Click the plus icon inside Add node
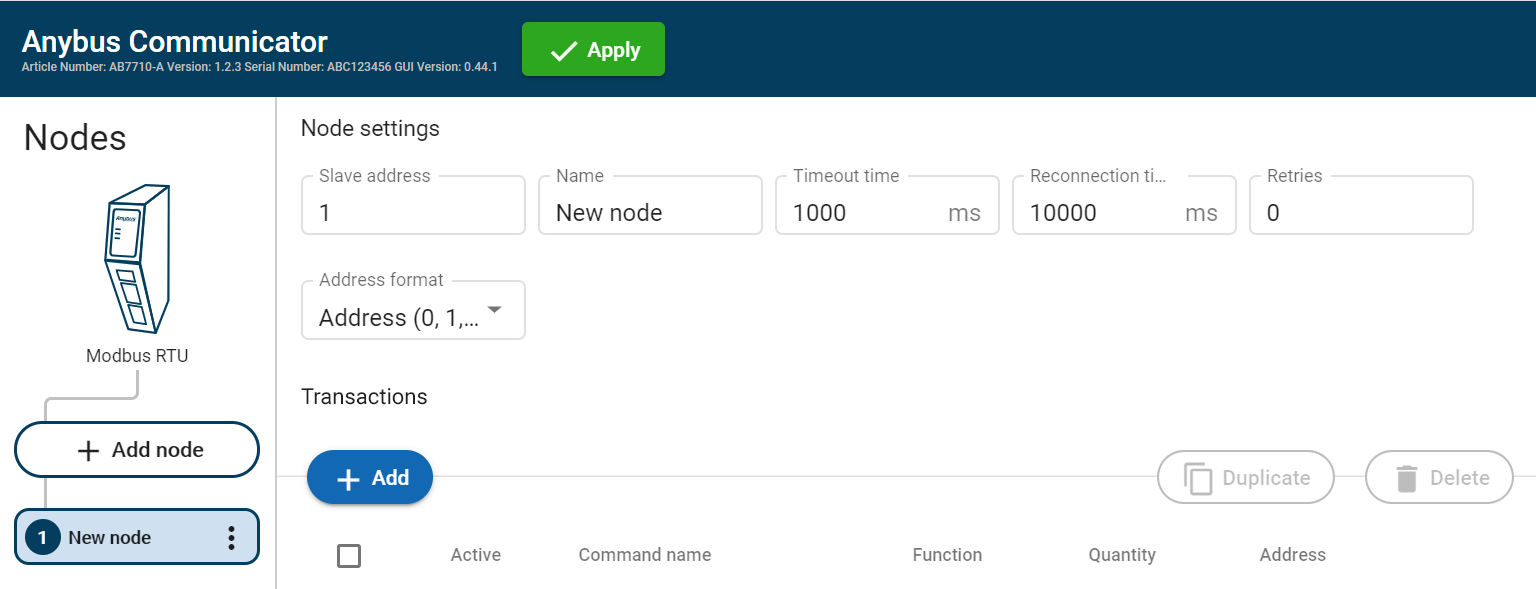The height and width of the screenshot is (589, 1536). tap(90, 449)
